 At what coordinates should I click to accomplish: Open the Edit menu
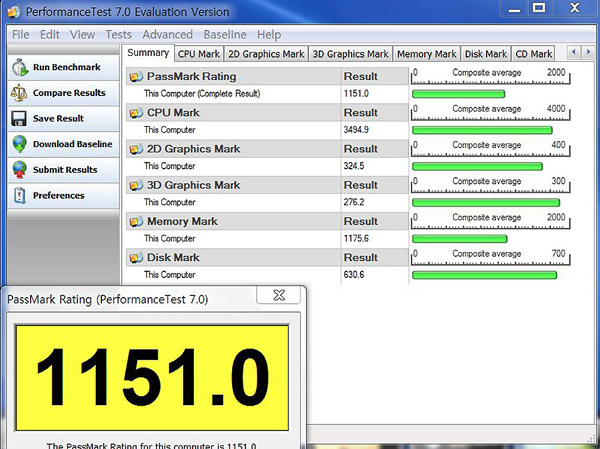click(x=50, y=35)
